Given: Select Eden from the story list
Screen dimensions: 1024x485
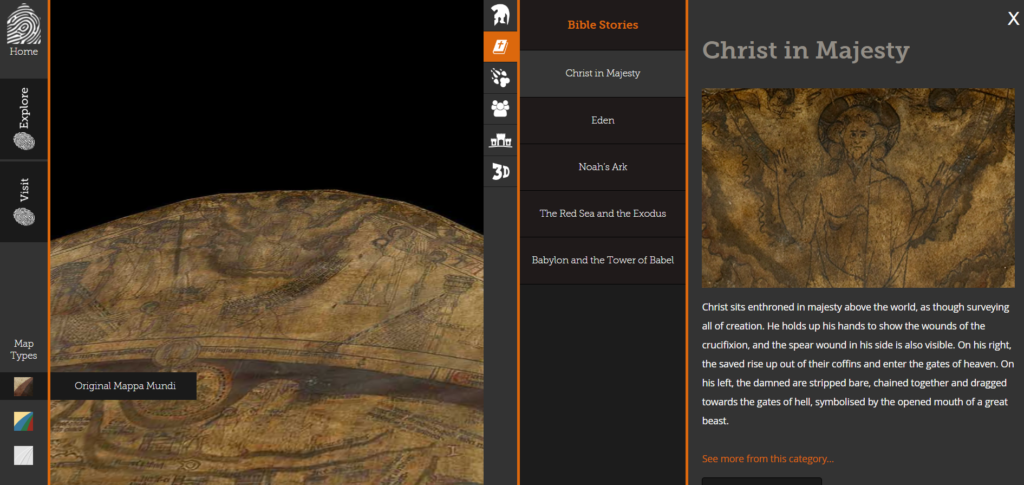Looking at the screenshot, I should (603, 121).
